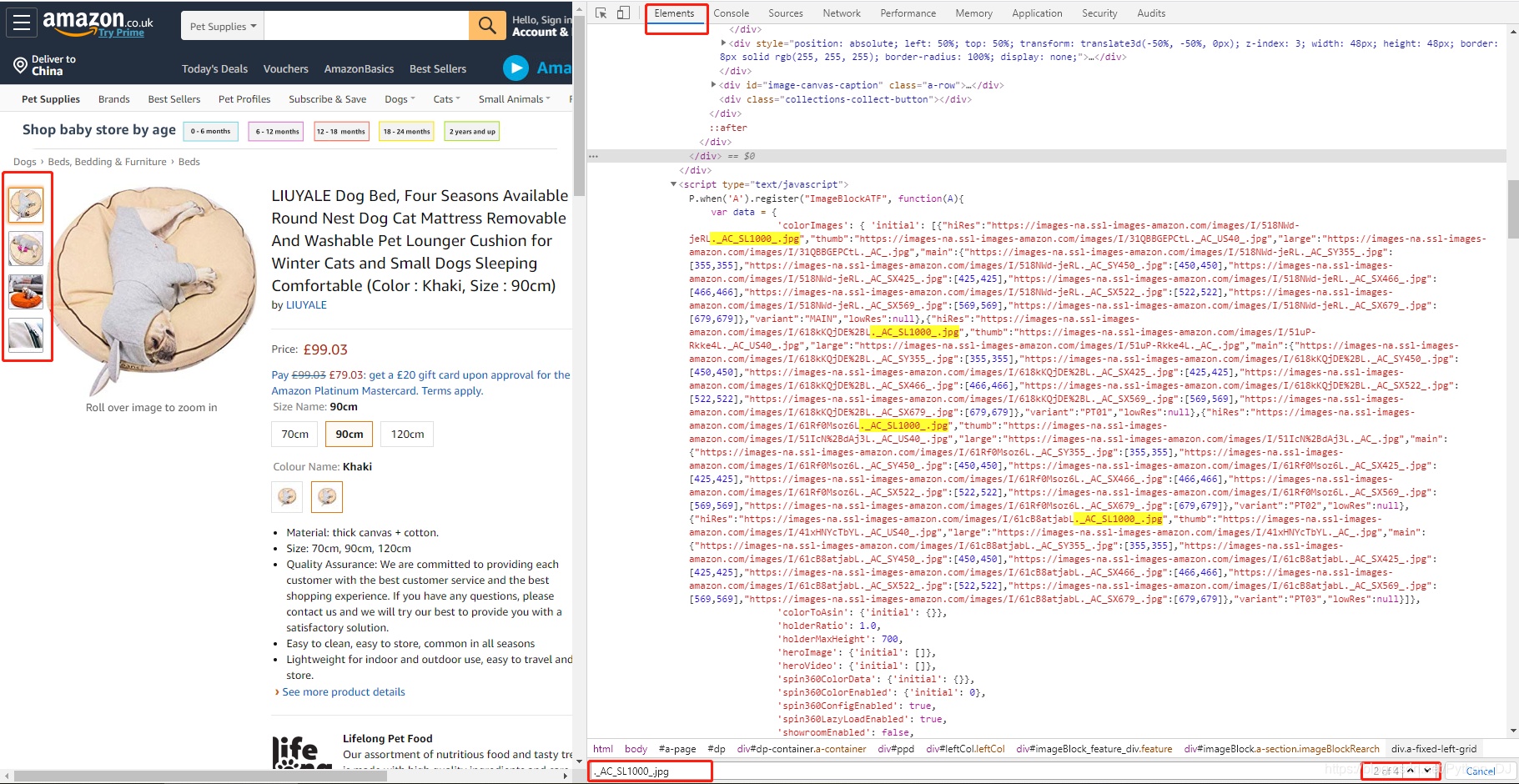Open the Pet Supplies search category dropdown
This screenshot has width=1519, height=784.
click(222, 26)
